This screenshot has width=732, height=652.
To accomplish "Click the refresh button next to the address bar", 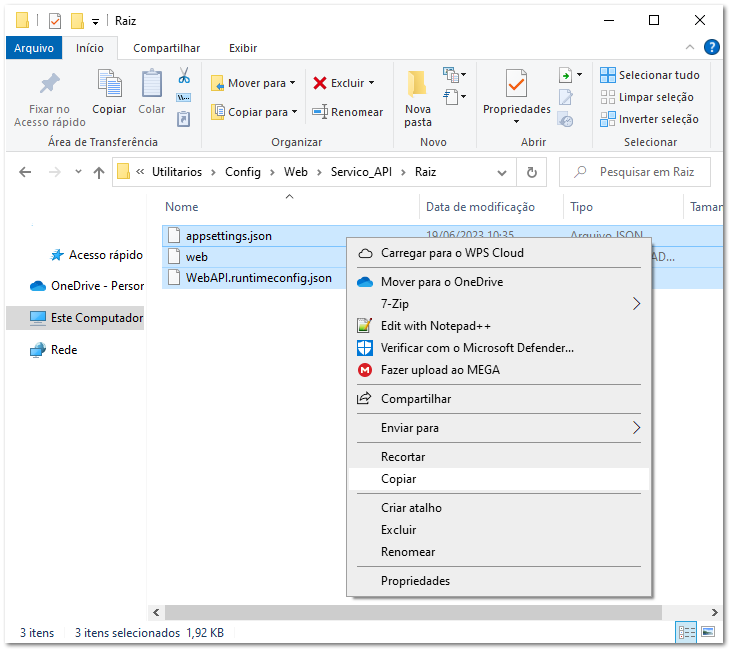I will point(531,172).
